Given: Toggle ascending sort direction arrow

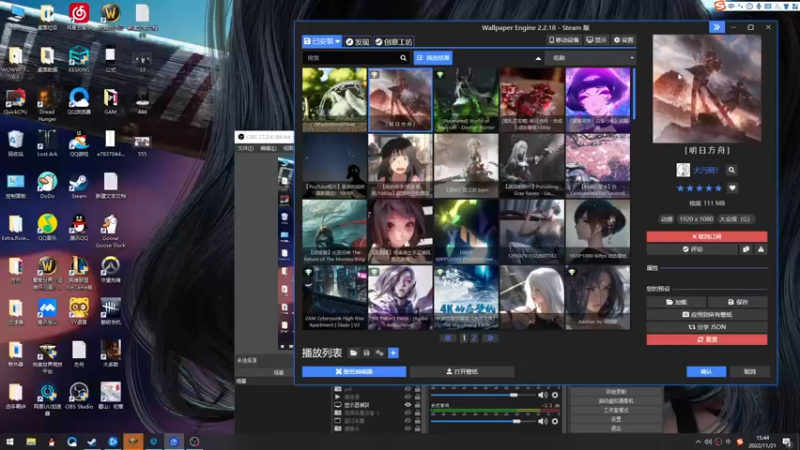Looking at the screenshot, I should 538,58.
